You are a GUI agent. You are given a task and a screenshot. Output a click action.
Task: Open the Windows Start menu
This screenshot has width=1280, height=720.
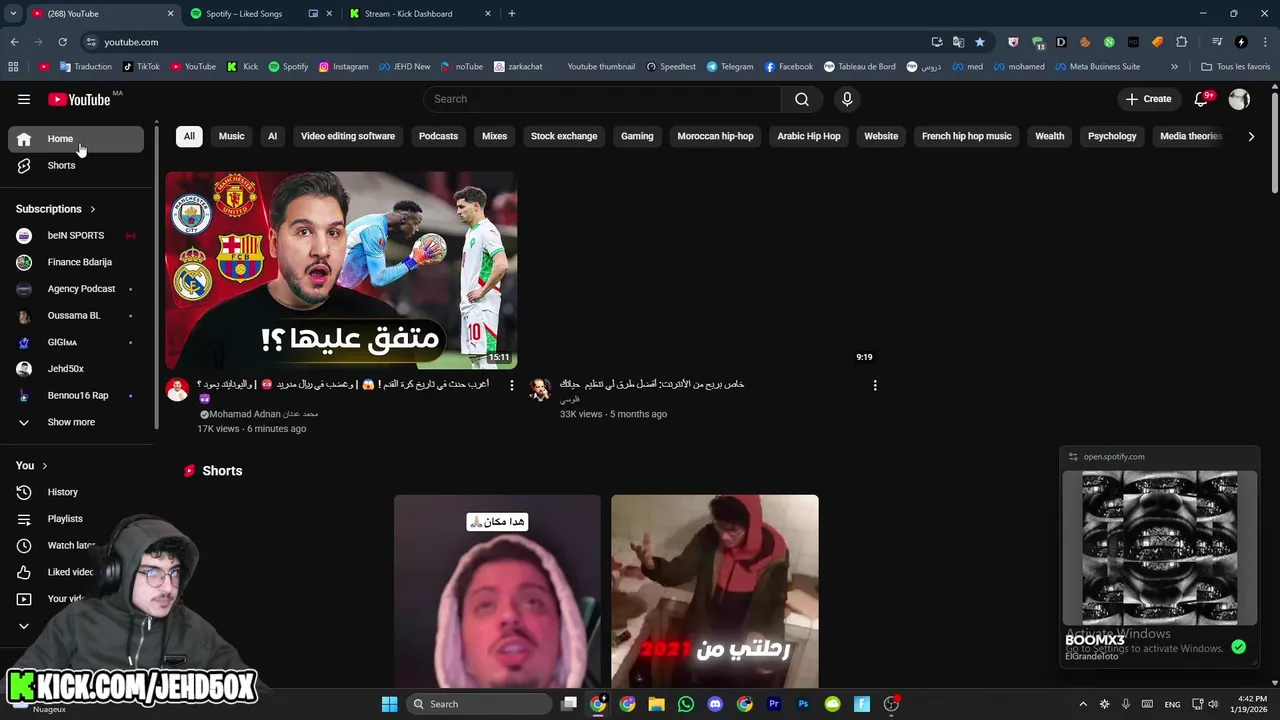pos(389,704)
